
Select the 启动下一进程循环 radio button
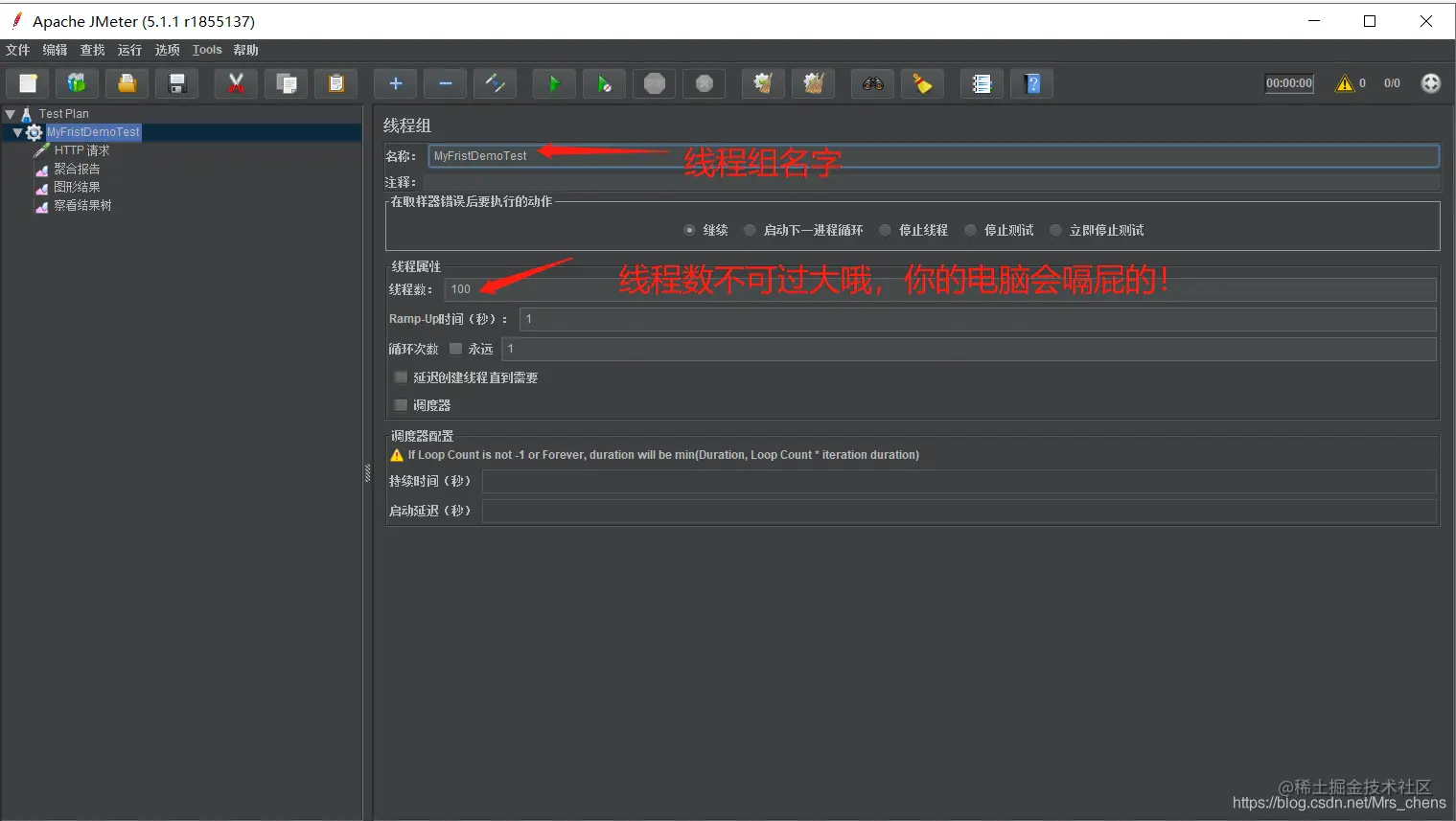coord(750,230)
